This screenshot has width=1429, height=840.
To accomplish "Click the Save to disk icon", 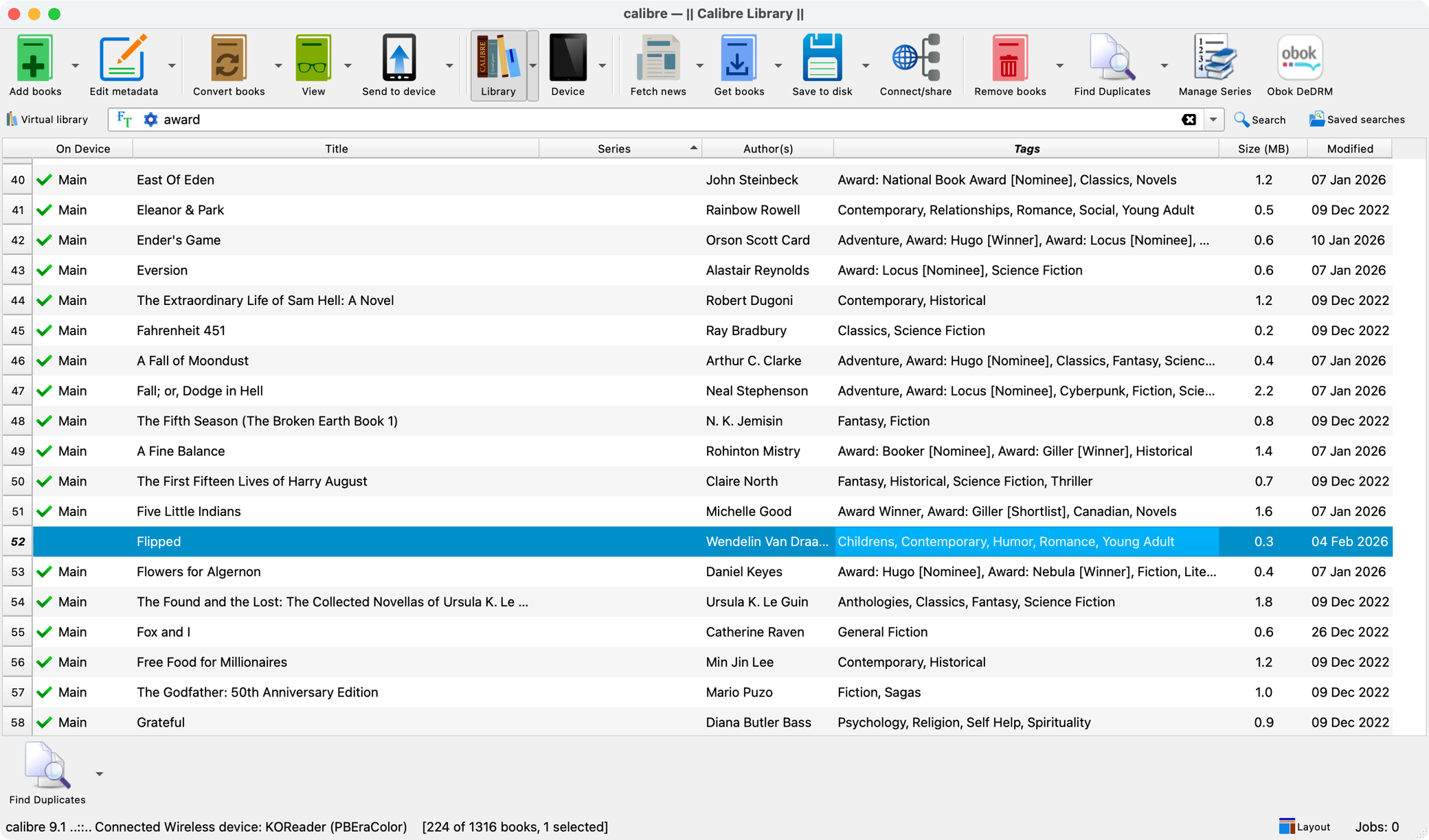I will tap(822, 59).
